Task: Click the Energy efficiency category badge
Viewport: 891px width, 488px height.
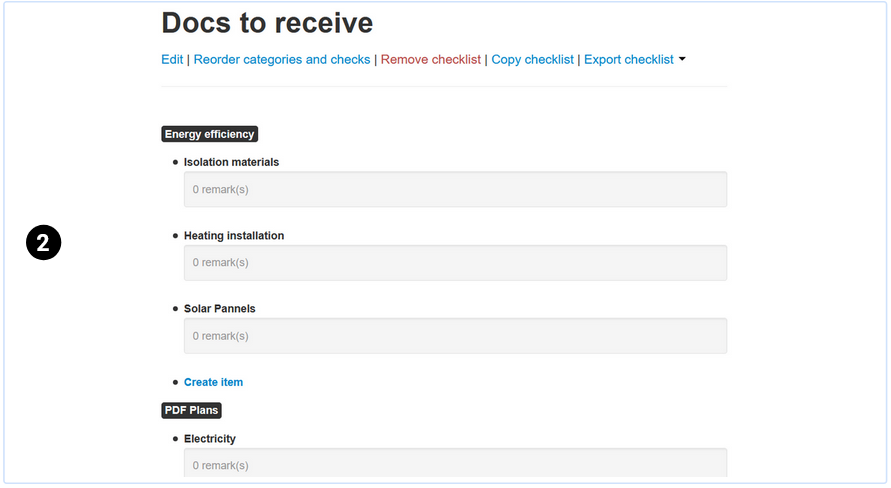Action: (210, 134)
